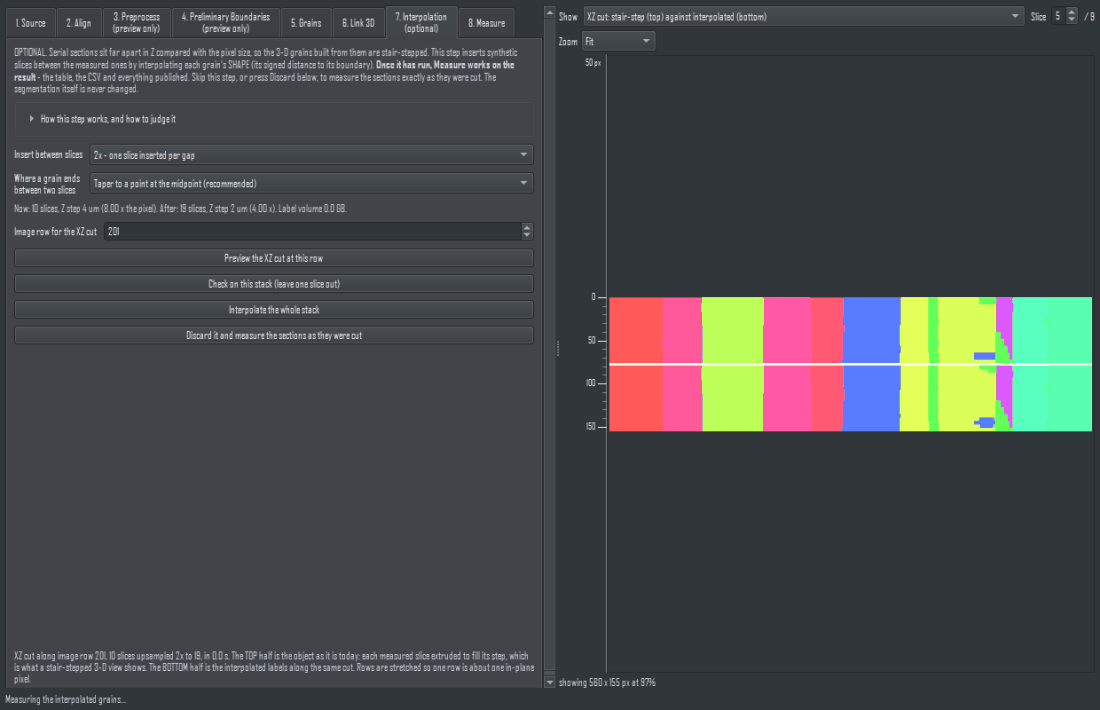Click 'Preview the XZ cut at this row'
This screenshot has height=710, width=1100.
point(274,258)
